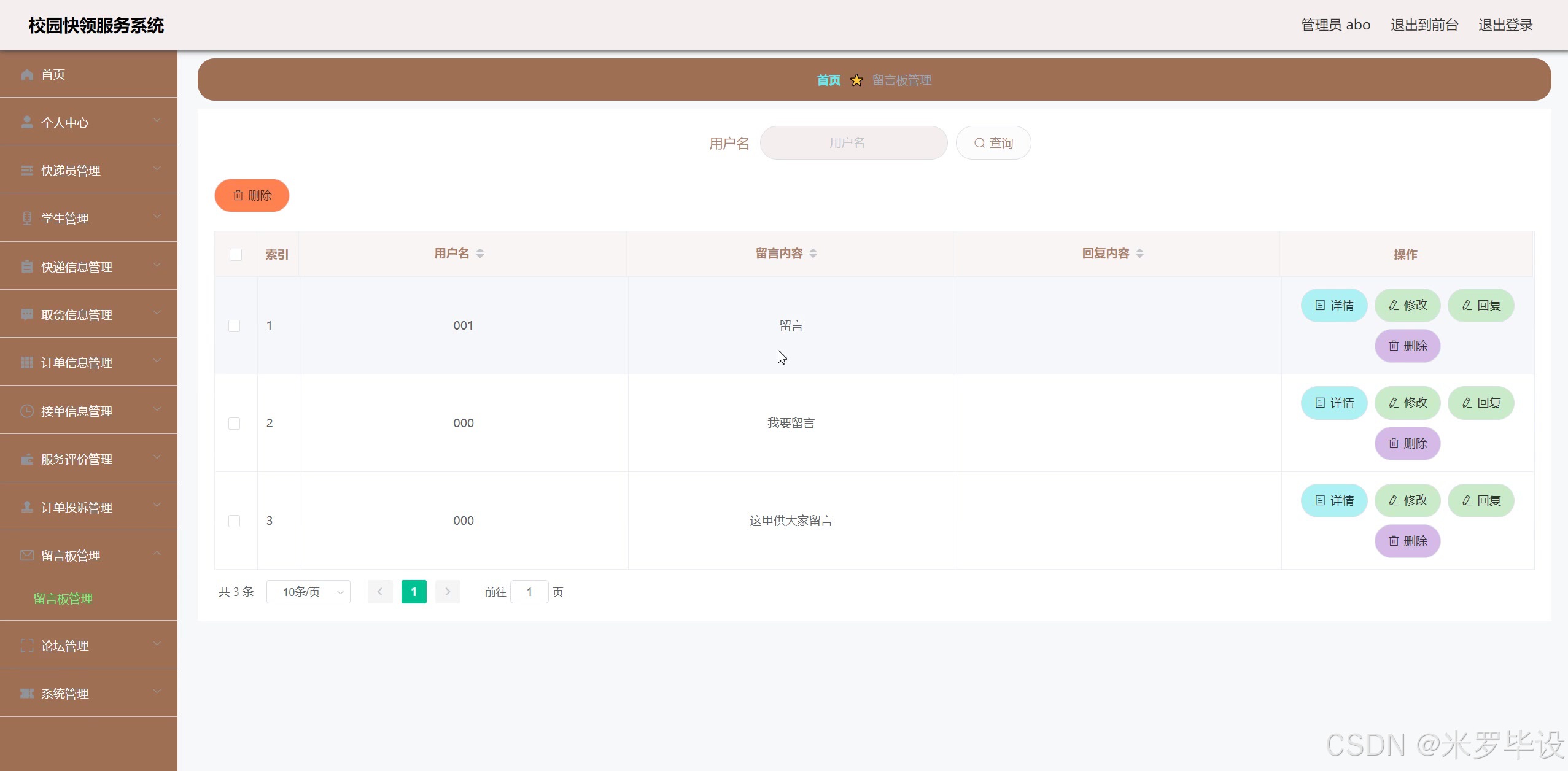
Task: Click the 个人中心 personal center icon
Action: (x=26, y=122)
